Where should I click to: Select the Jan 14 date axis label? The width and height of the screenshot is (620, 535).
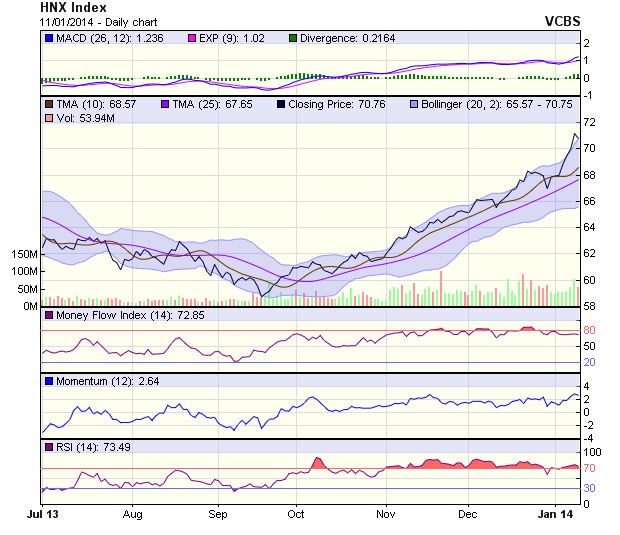click(558, 513)
